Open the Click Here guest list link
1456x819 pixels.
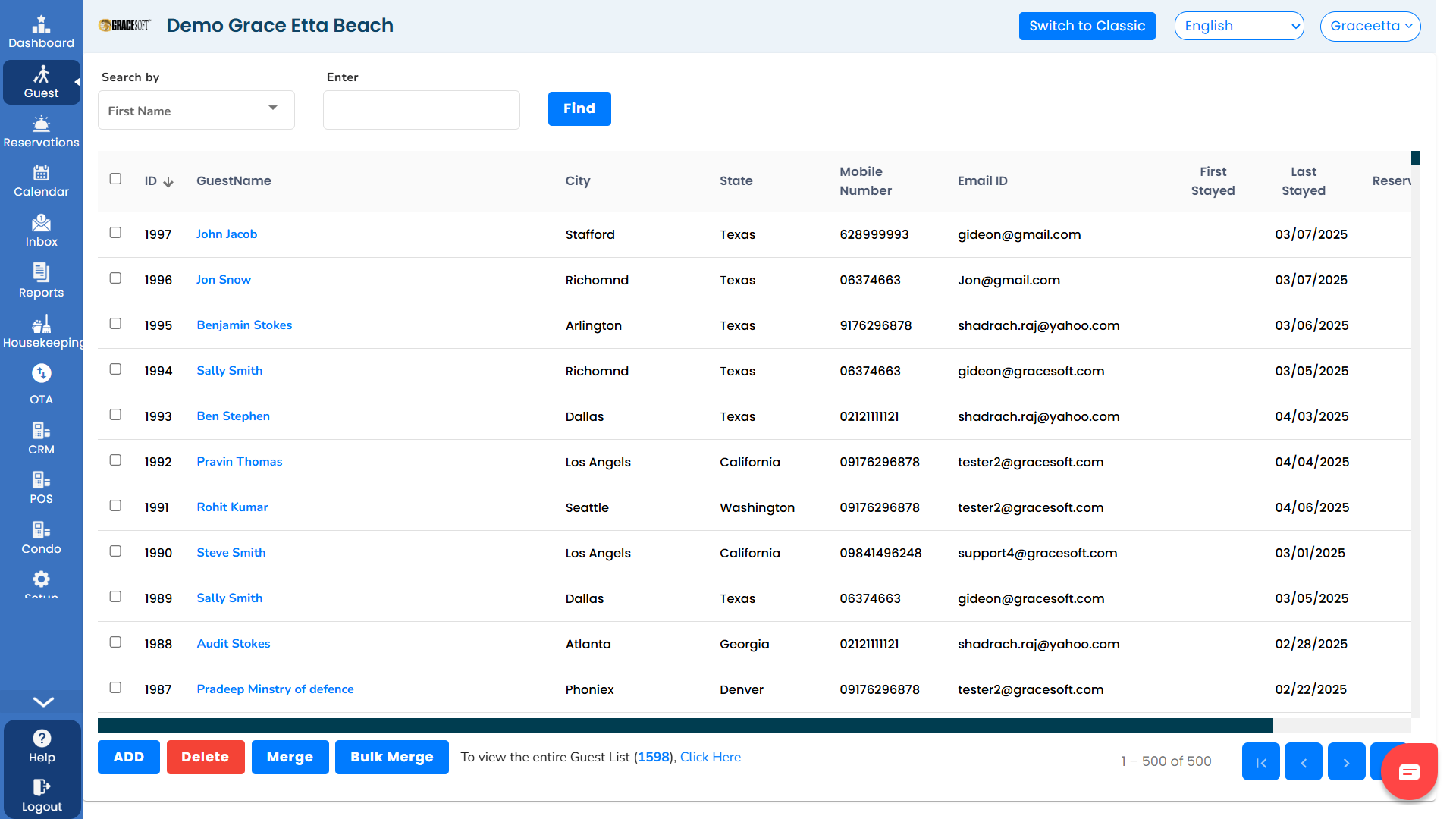click(x=710, y=757)
